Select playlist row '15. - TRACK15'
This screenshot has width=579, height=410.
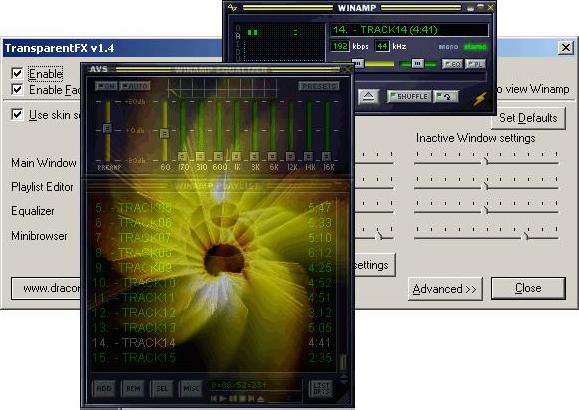click(x=213, y=358)
